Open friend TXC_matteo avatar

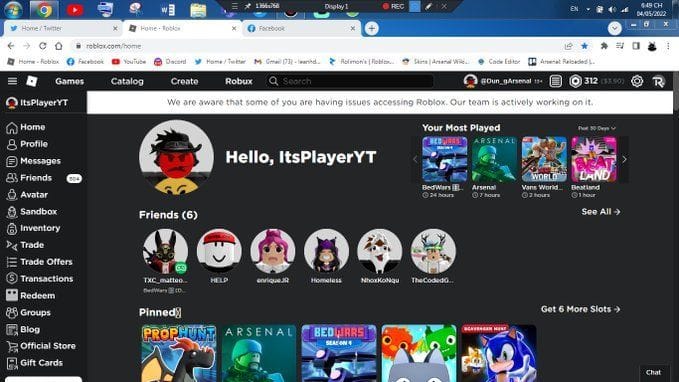[x=165, y=252]
